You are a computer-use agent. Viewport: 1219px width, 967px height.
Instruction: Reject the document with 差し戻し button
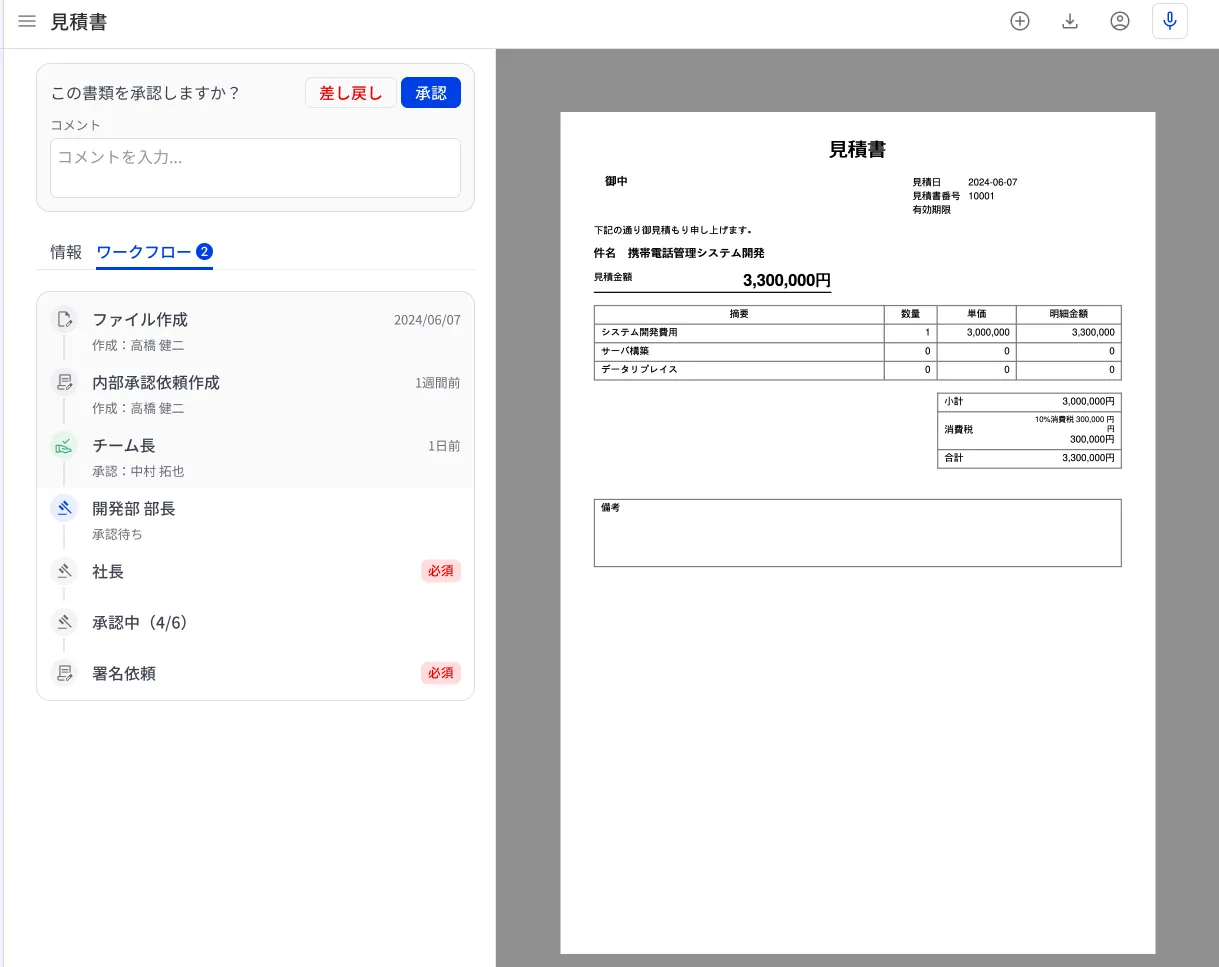[351, 93]
